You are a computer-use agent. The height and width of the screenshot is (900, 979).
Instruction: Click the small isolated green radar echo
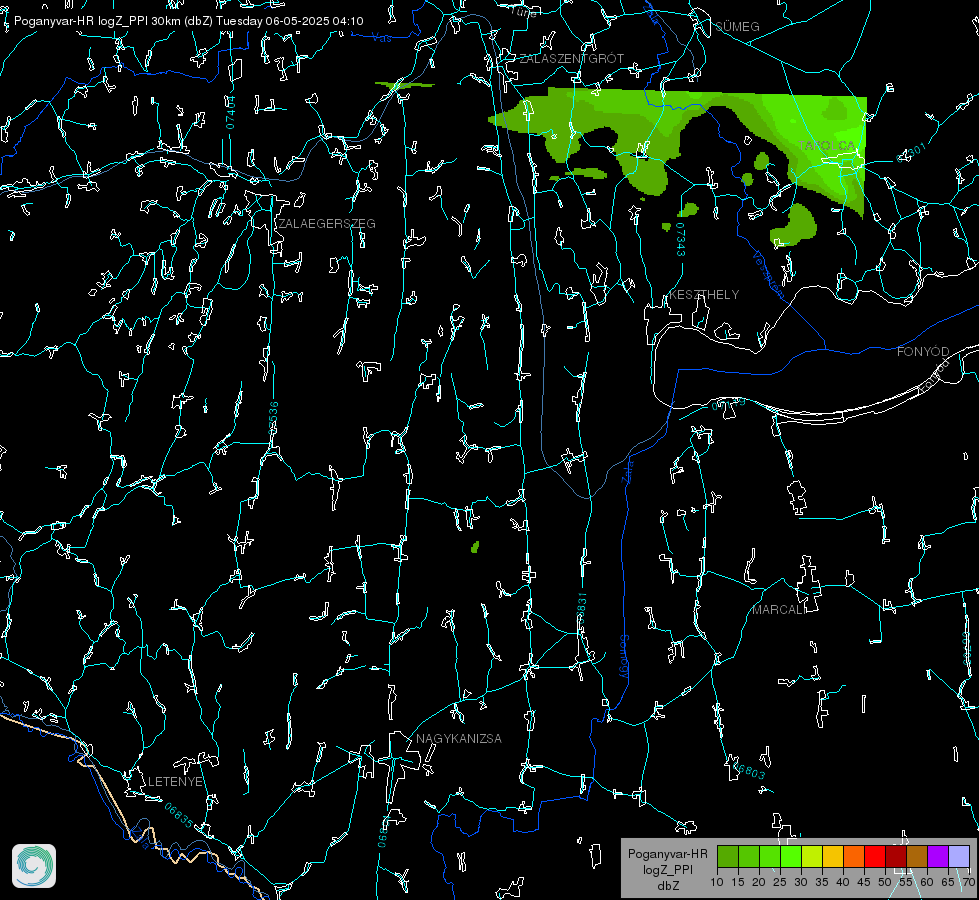tap(475, 547)
